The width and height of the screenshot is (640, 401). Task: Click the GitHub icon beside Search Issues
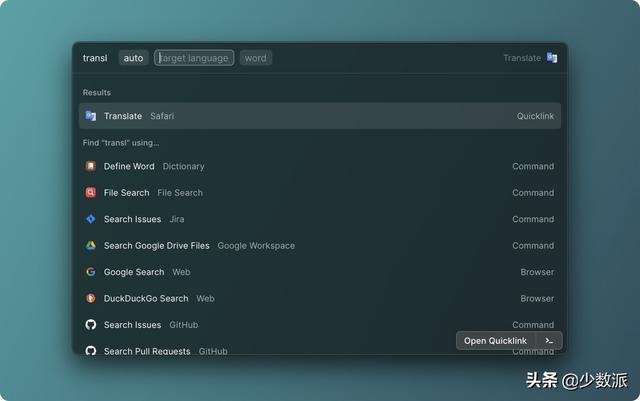coord(91,325)
